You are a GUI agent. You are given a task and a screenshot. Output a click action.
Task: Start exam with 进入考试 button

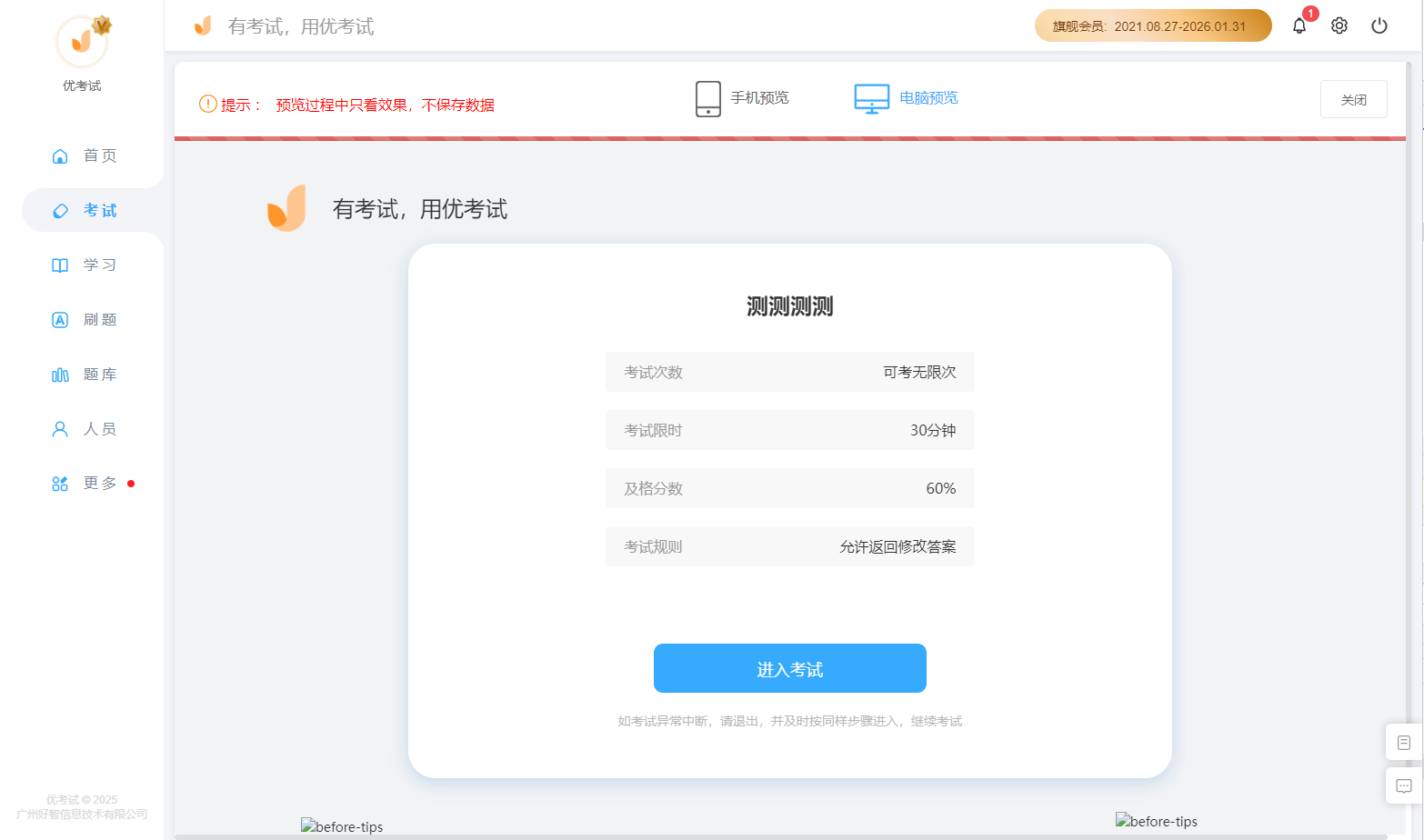(790, 668)
